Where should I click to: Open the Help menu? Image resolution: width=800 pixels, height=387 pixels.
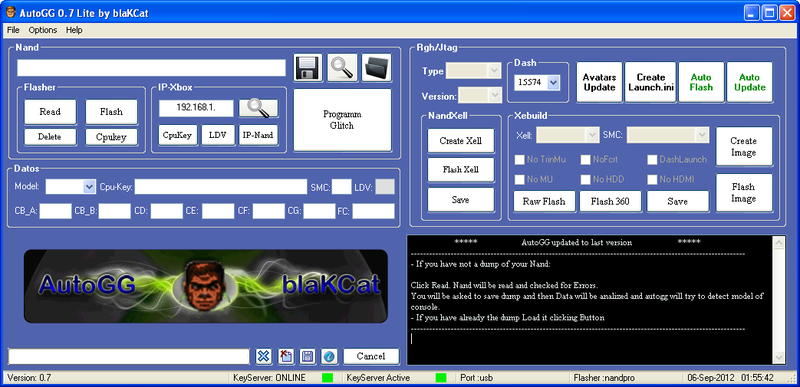(74, 30)
